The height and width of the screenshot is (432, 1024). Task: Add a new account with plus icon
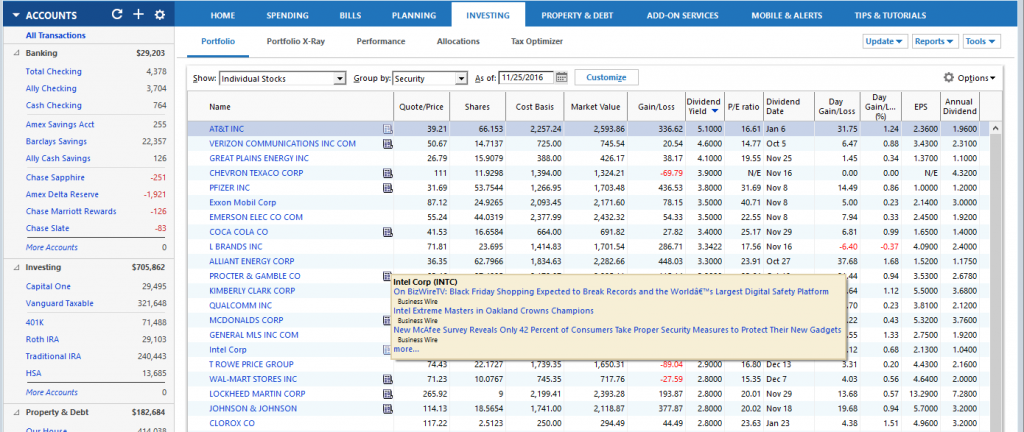click(138, 14)
